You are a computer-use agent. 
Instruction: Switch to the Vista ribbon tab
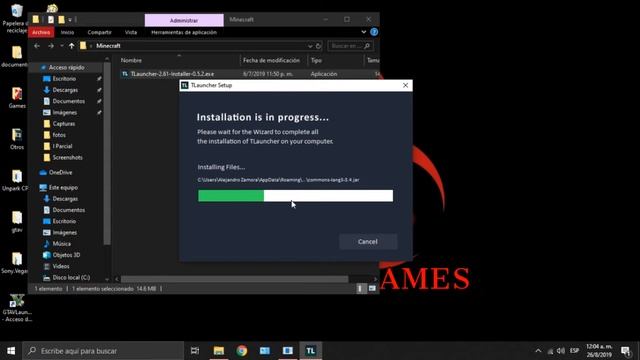[131, 32]
